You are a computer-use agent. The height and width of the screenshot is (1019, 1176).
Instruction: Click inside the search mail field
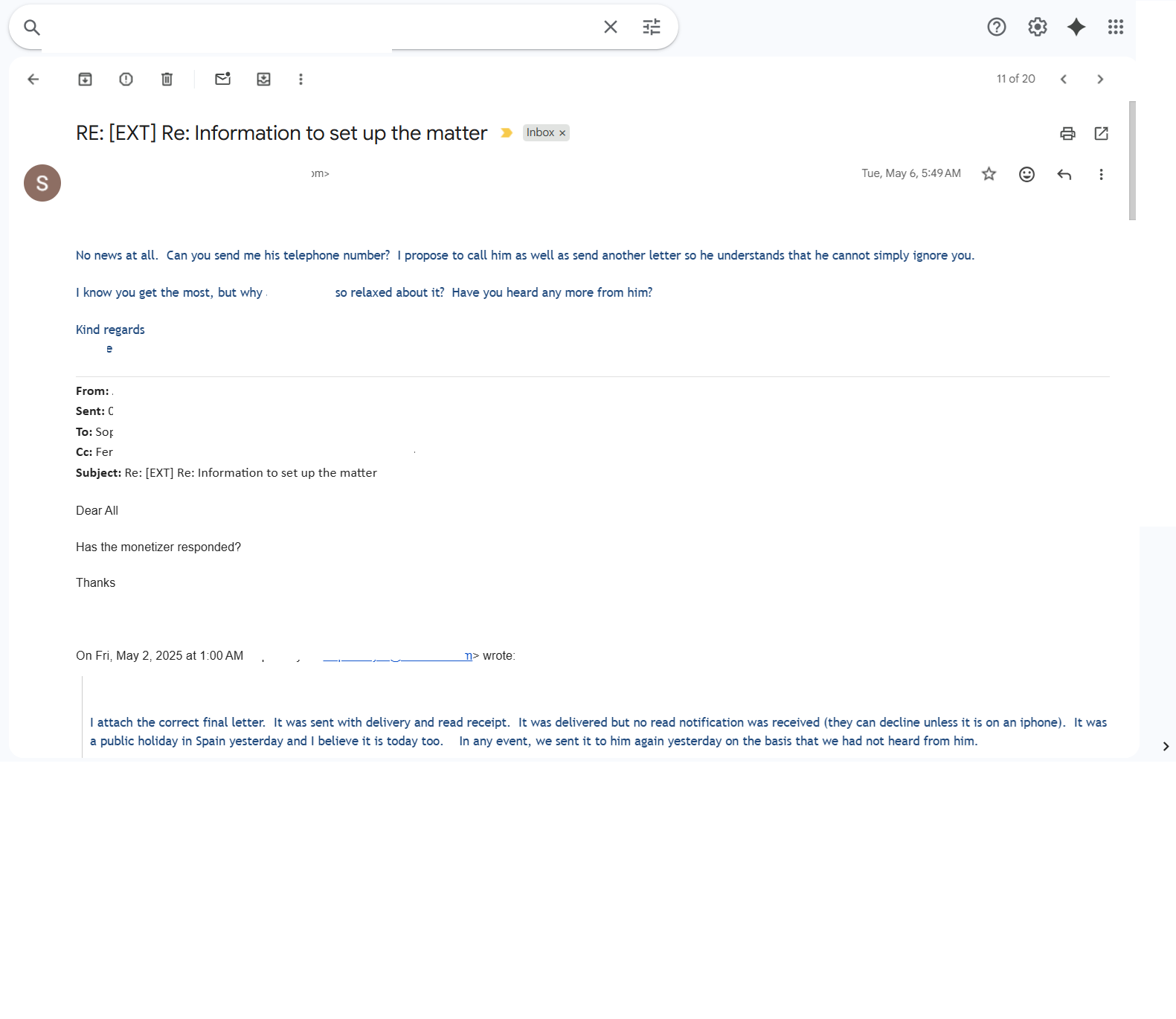[320, 28]
